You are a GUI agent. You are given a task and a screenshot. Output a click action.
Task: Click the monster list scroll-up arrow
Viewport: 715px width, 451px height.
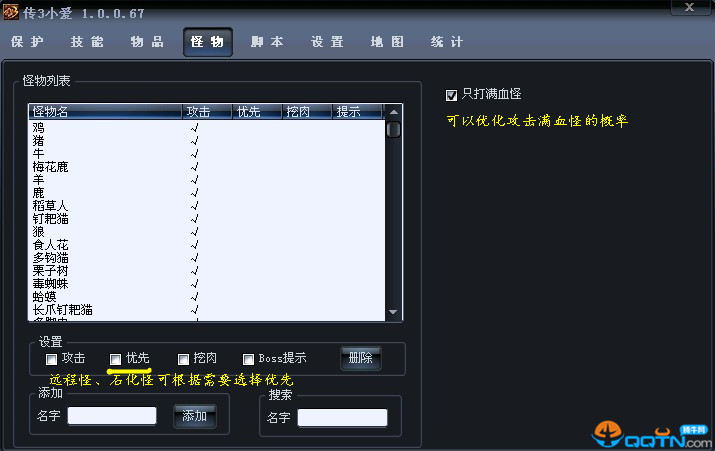pos(394,112)
